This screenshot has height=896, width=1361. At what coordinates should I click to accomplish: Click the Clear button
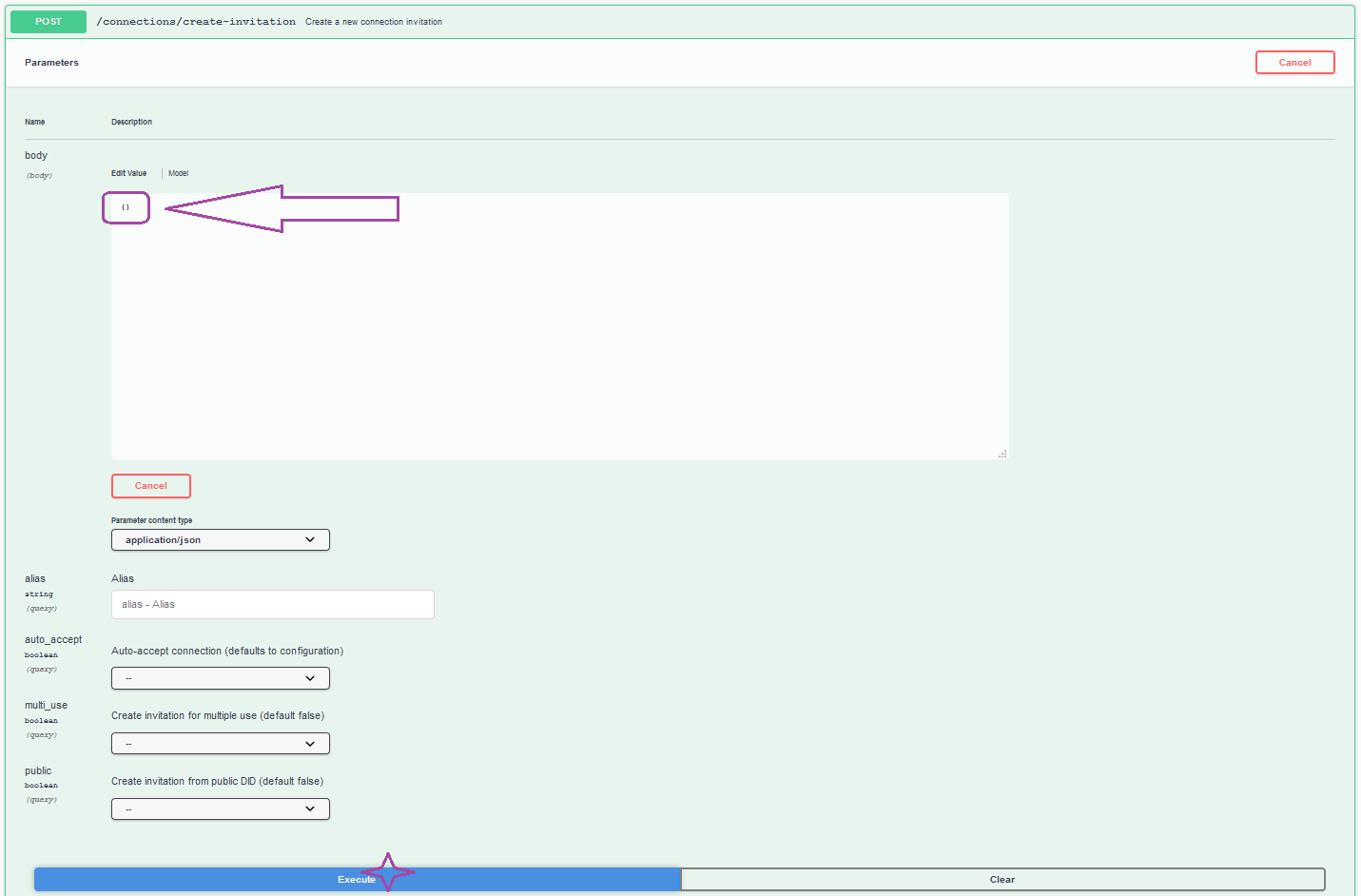1002,879
